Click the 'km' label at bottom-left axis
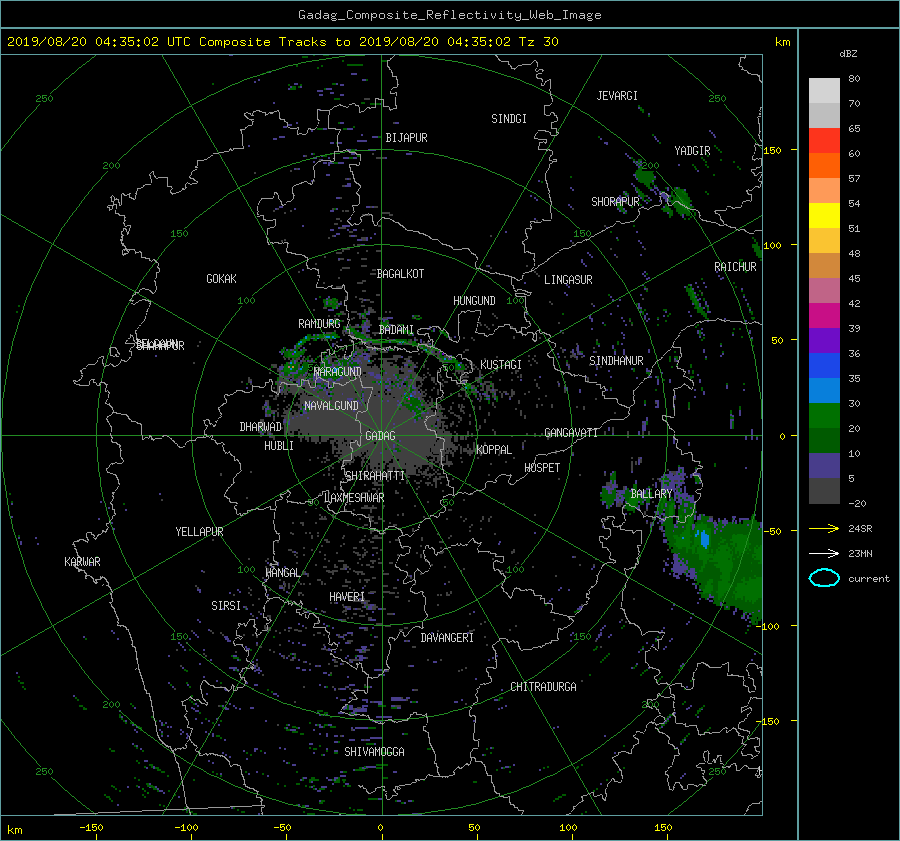Screen dimensions: 900x841 point(14,830)
